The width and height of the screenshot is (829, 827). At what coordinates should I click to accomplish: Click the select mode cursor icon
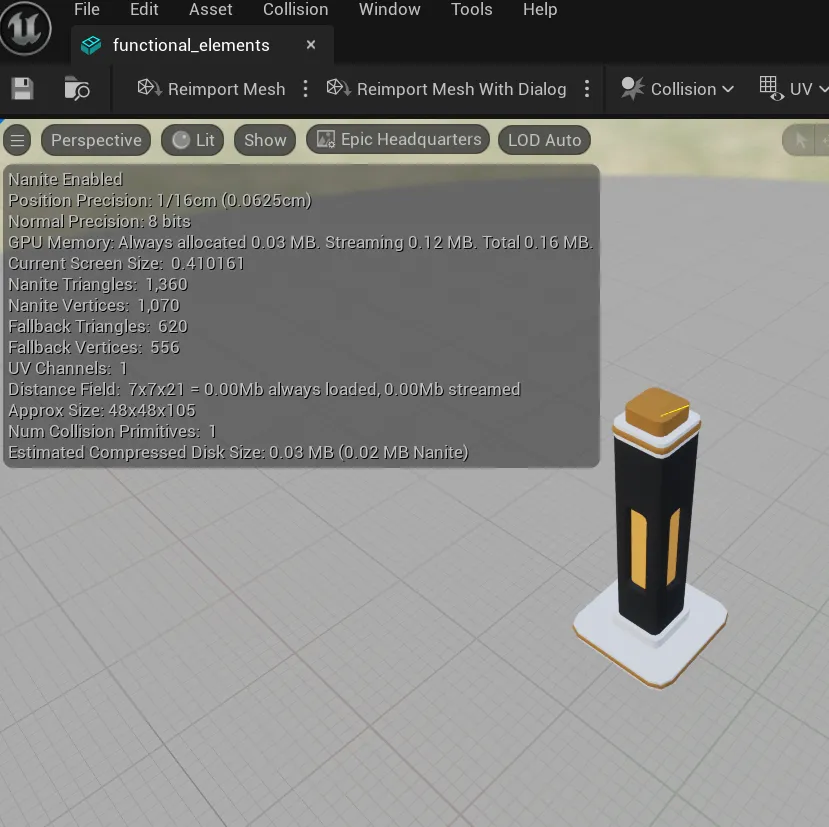tap(800, 140)
